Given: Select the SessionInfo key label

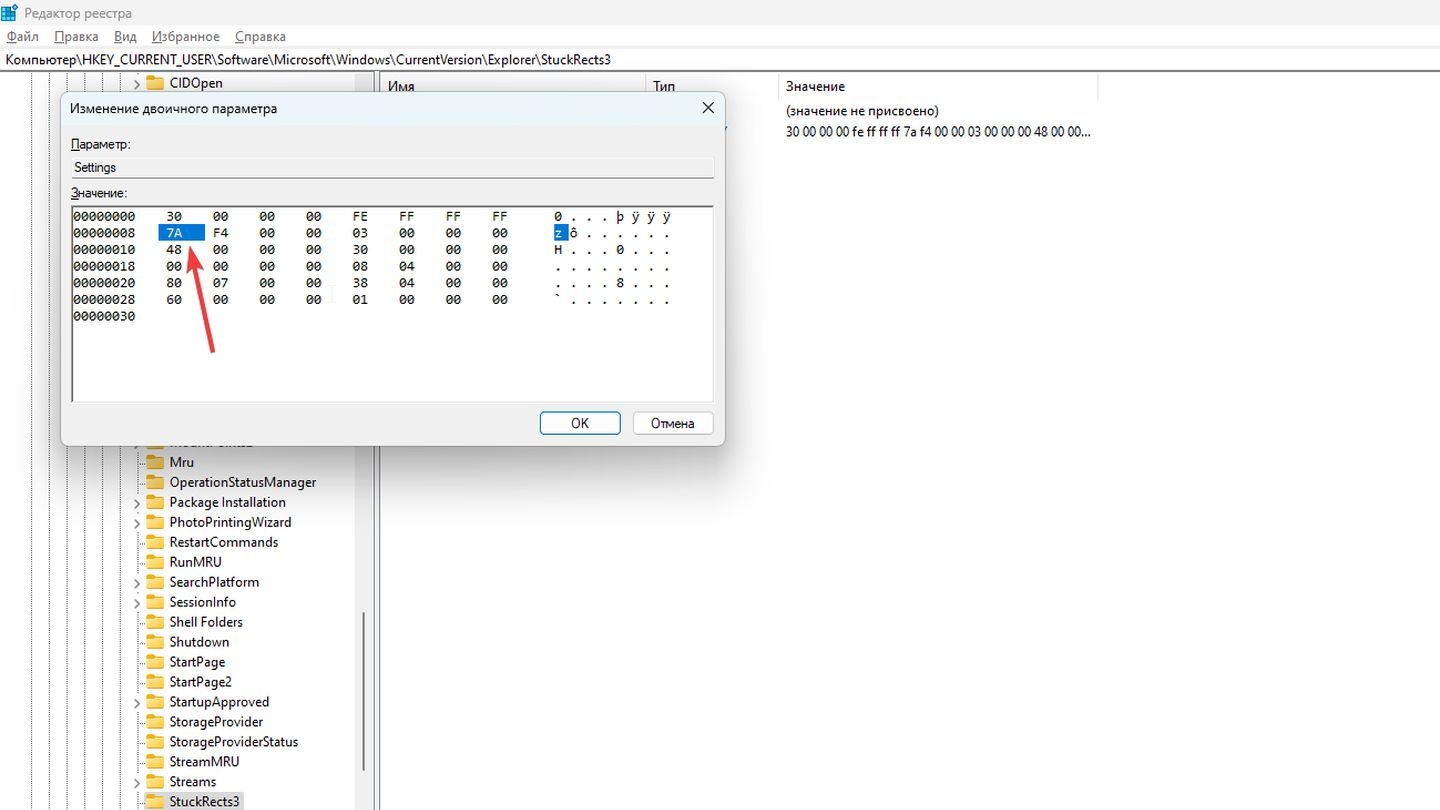Looking at the screenshot, I should [202, 602].
